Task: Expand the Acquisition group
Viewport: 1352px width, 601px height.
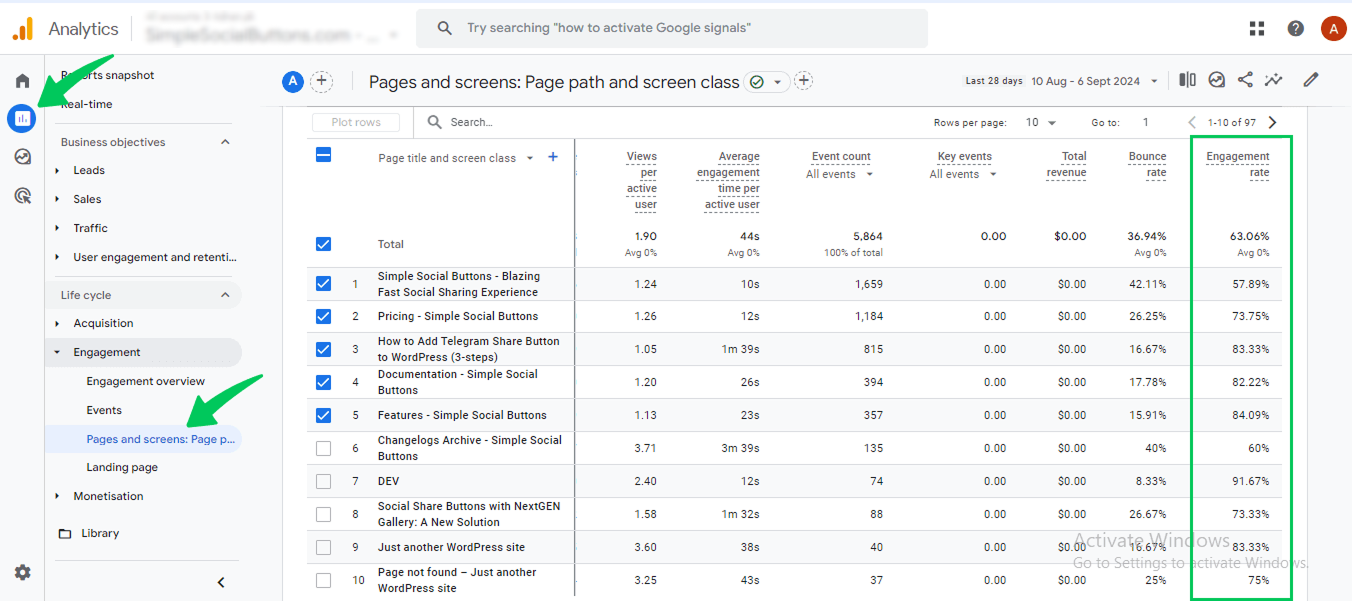Action: (58, 323)
